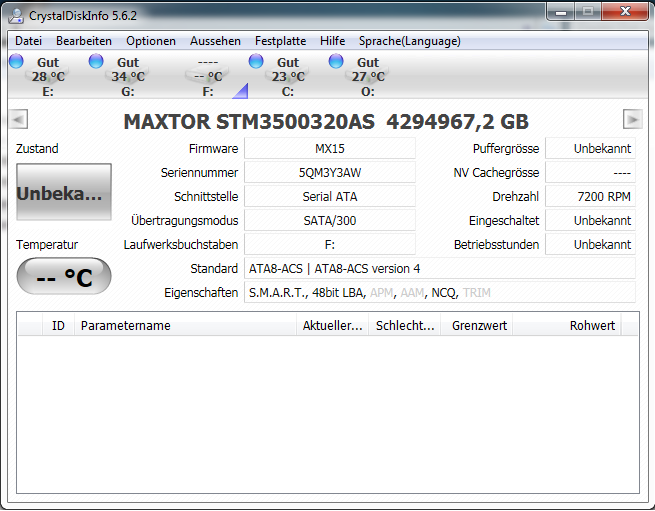Click the ATA8-ACS standard field

click(440, 269)
